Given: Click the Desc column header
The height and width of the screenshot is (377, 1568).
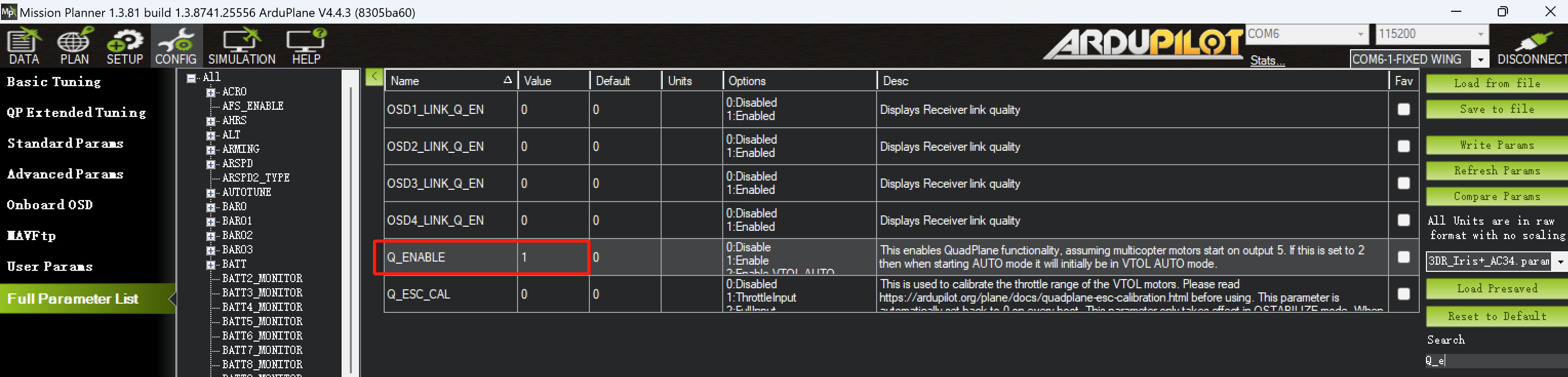Looking at the screenshot, I should pyautogui.click(x=1132, y=81).
